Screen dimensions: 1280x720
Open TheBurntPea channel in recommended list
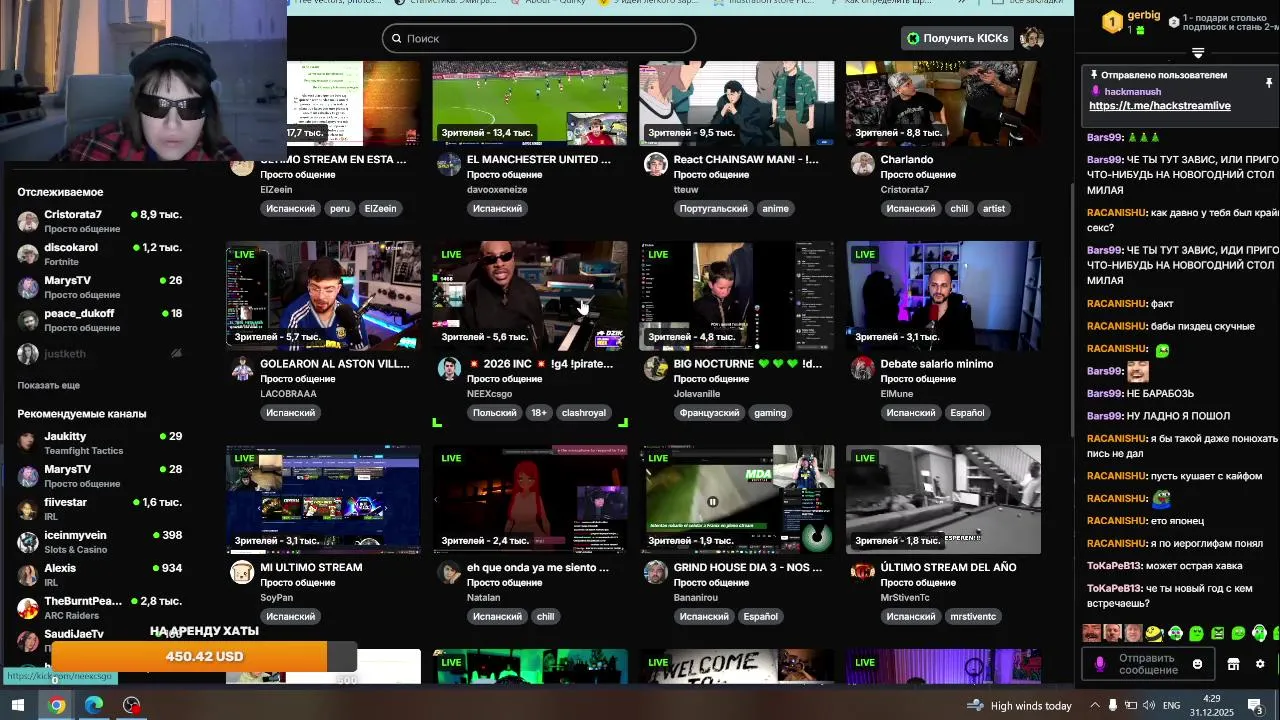pos(100,608)
